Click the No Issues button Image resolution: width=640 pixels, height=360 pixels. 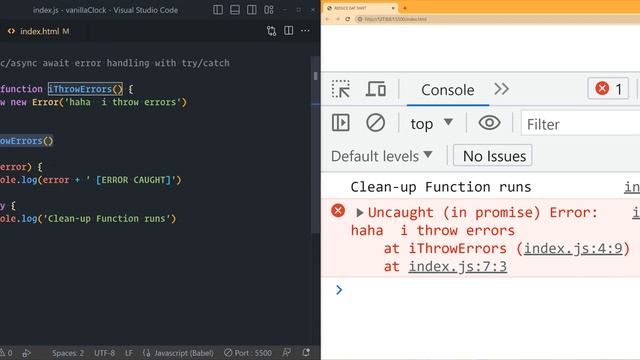coord(493,156)
